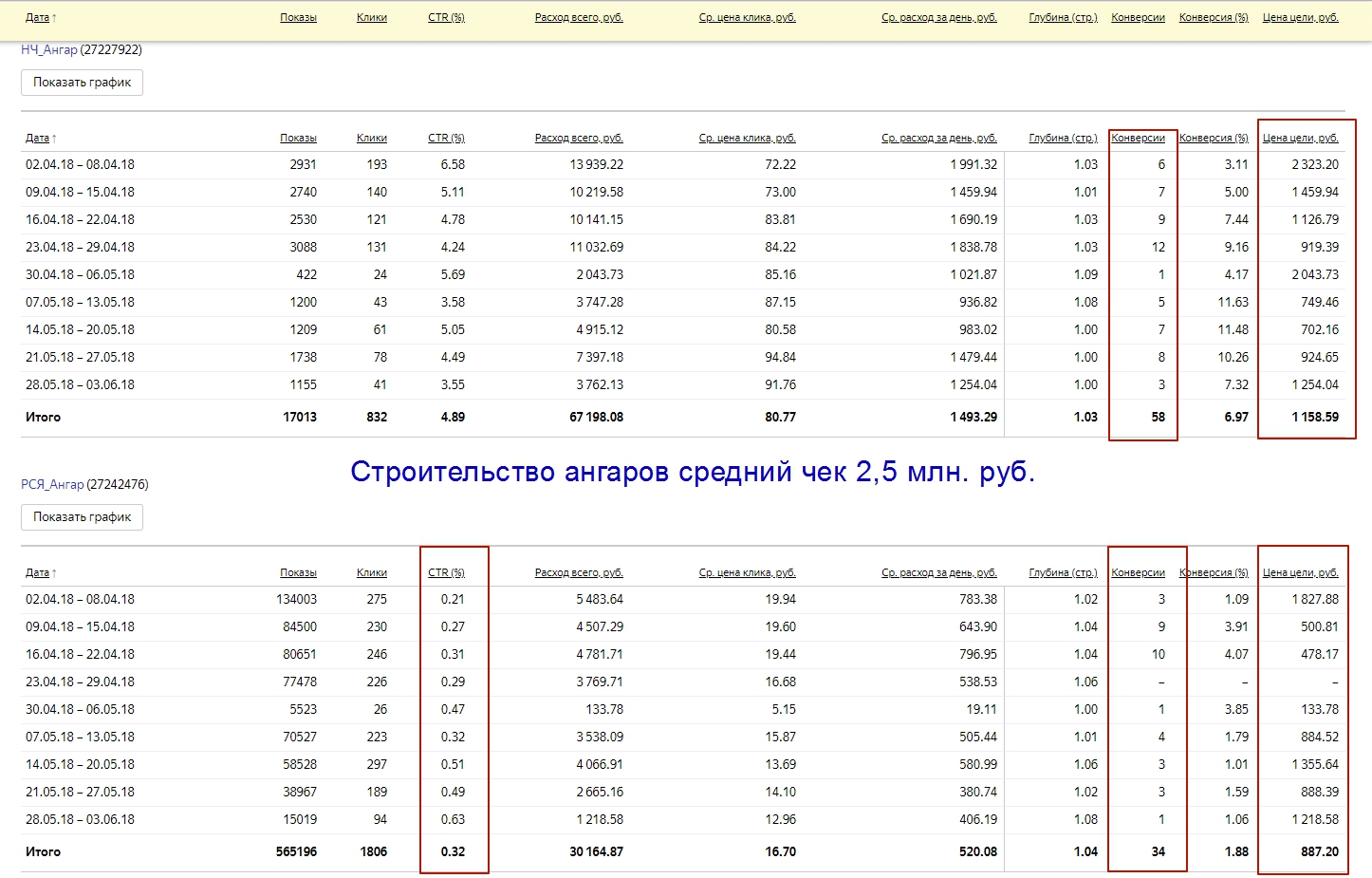Sort НЧ_Ангар table by Конверсия (%) column
This screenshot has height=878, width=1372.
pyautogui.click(x=1214, y=138)
